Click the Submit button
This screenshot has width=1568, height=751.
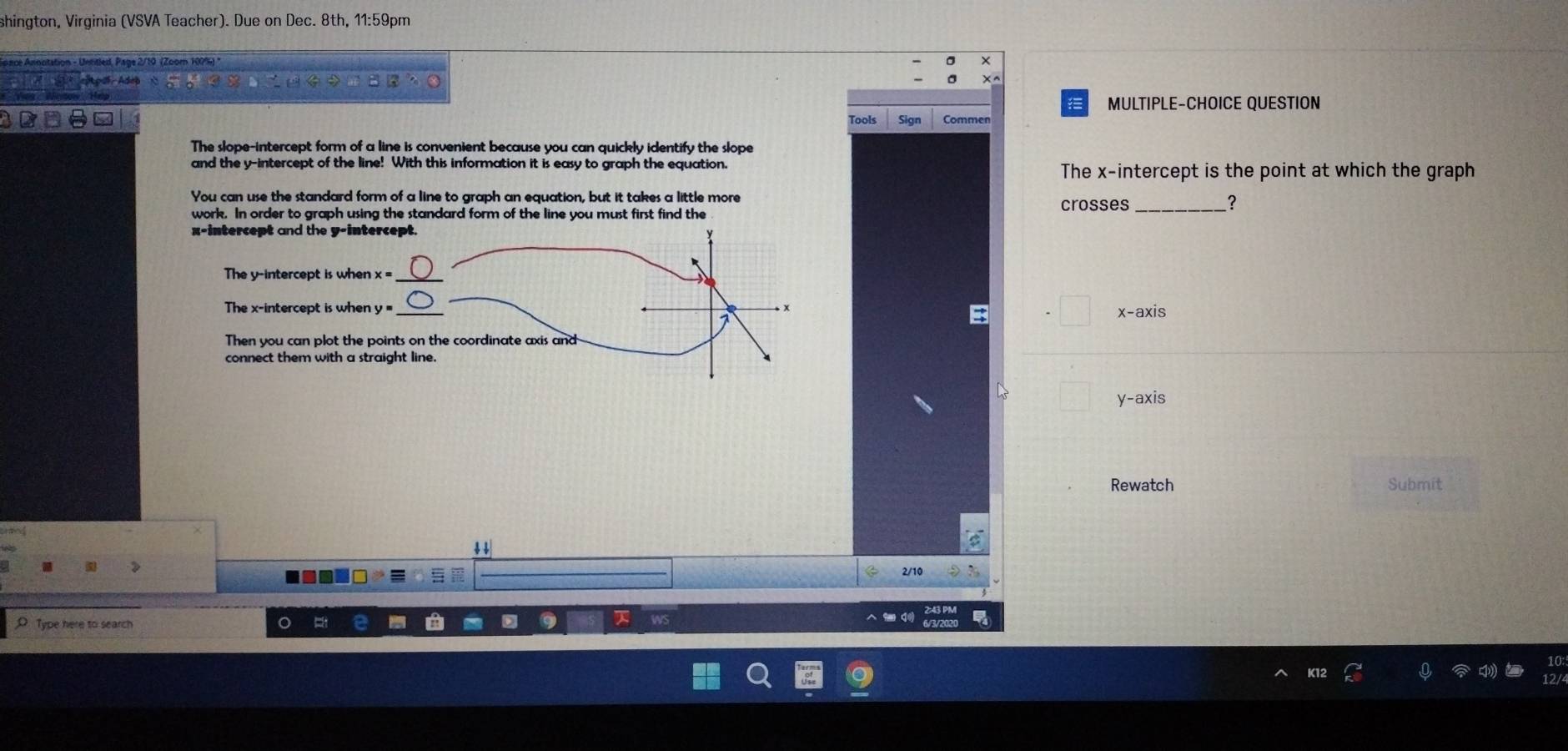pyautogui.click(x=1415, y=484)
